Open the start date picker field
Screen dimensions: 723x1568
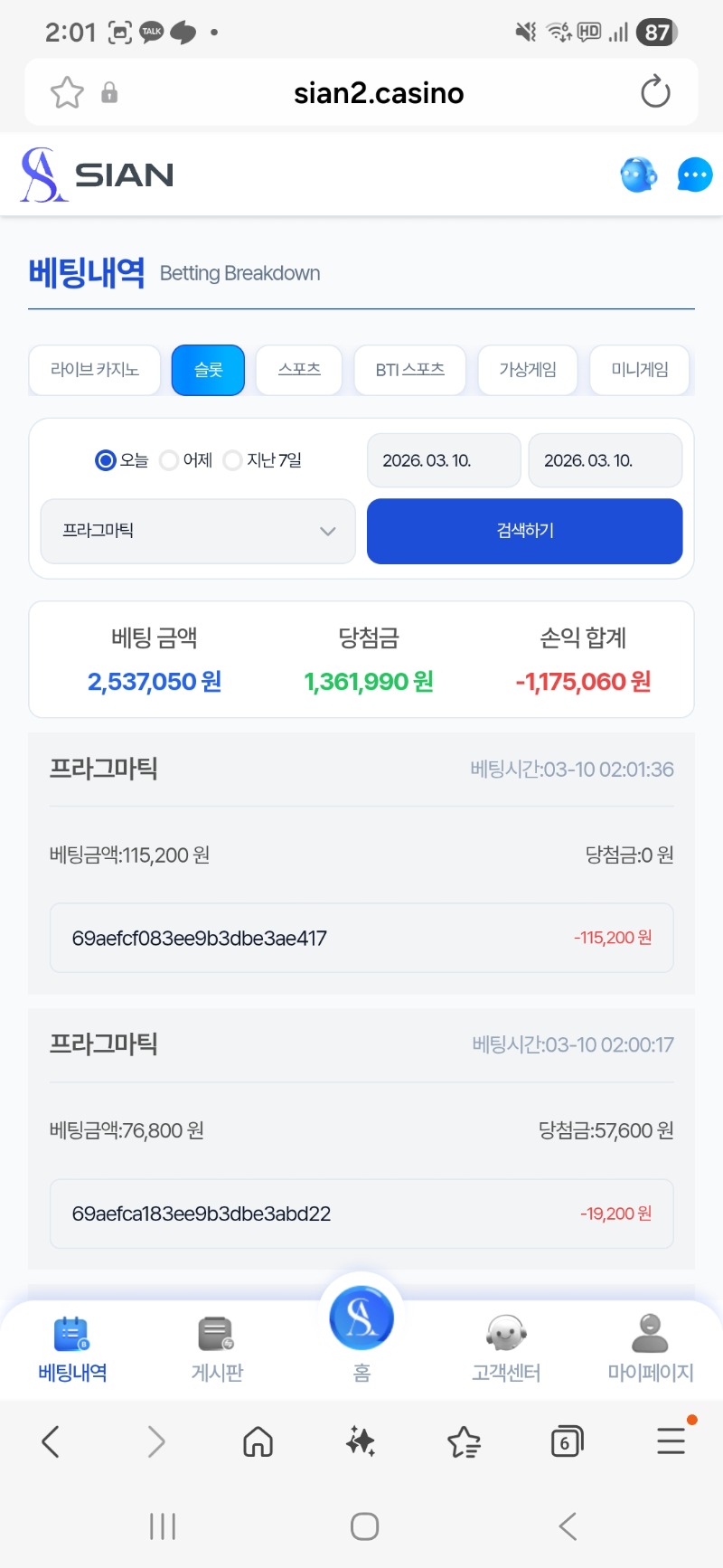click(444, 460)
